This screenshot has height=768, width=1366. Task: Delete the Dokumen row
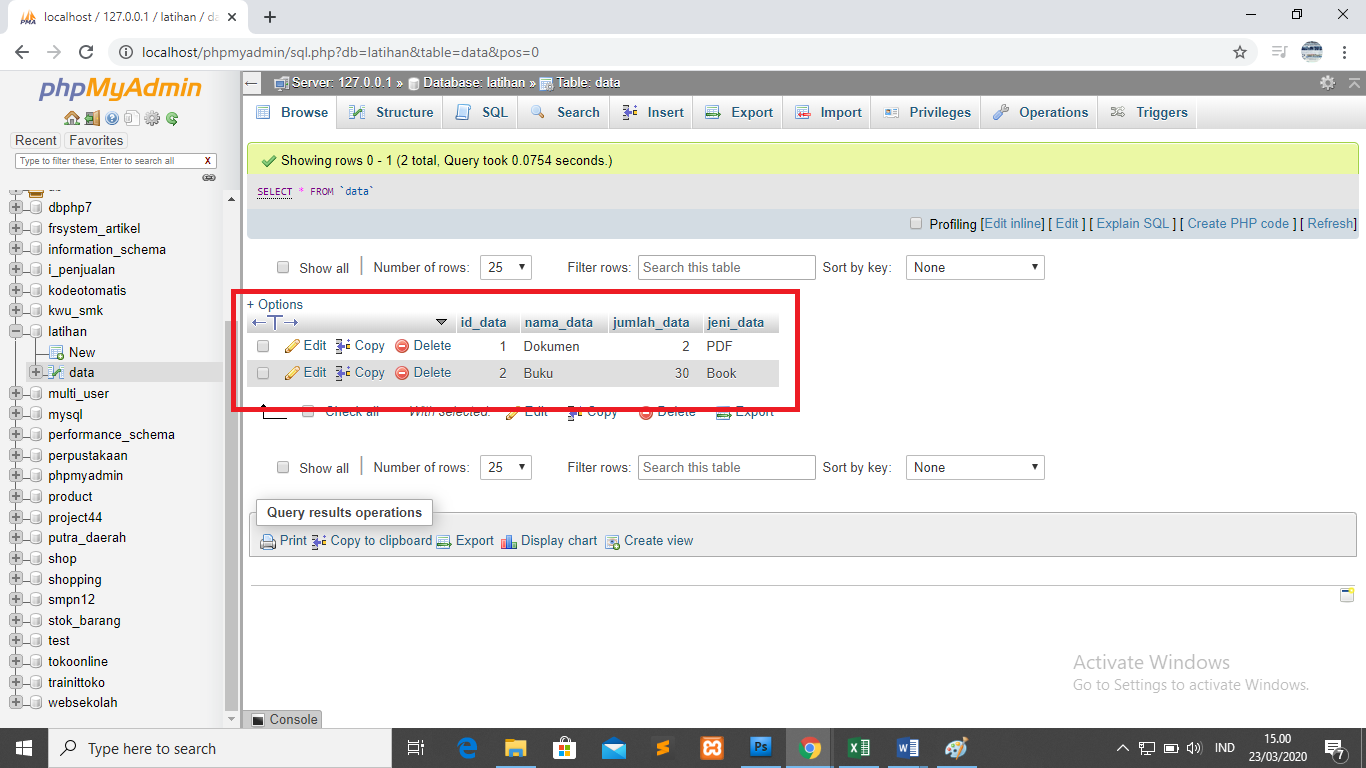[x=423, y=345]
